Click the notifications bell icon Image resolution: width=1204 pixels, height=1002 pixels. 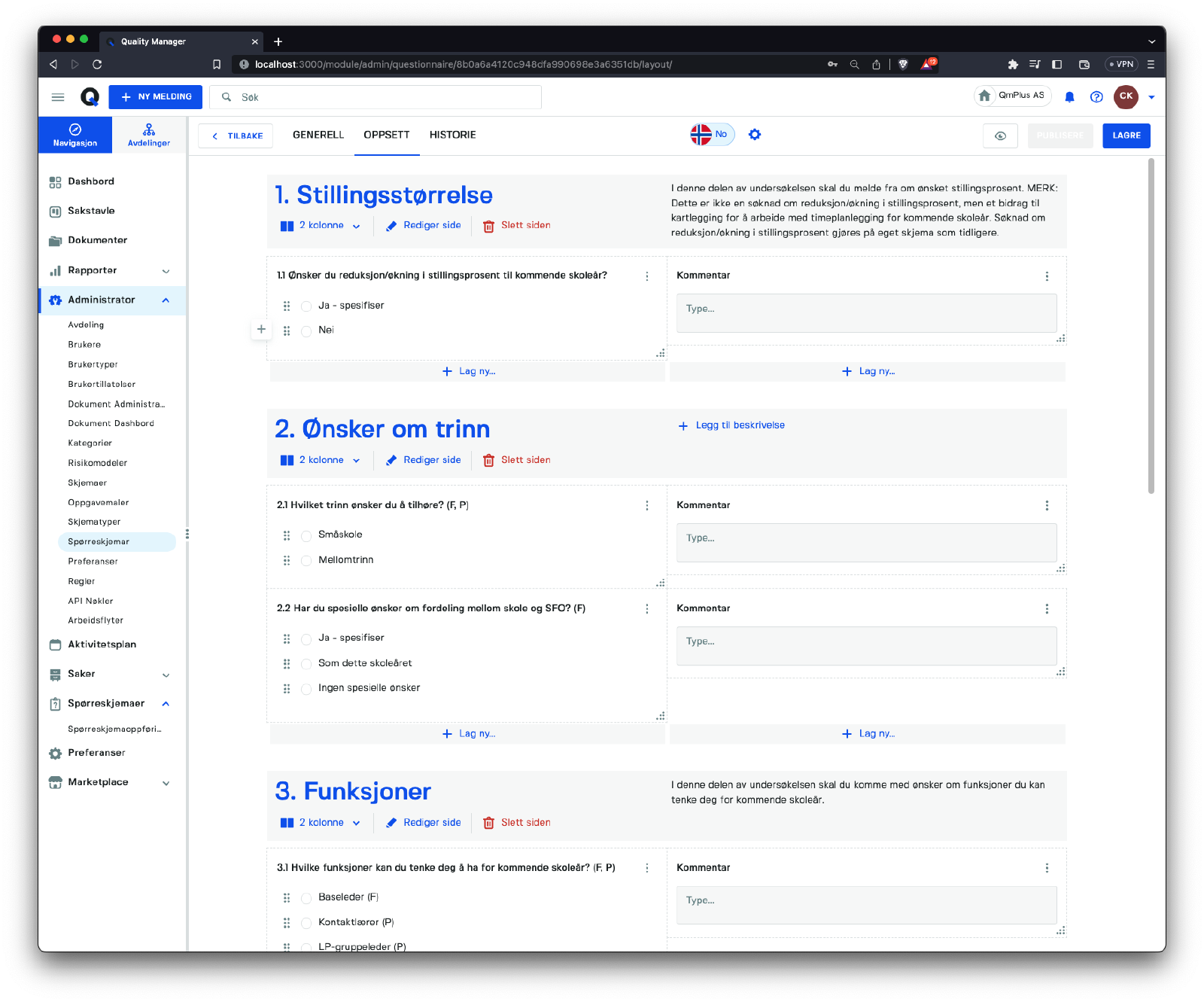click(x=1069, y=97)
